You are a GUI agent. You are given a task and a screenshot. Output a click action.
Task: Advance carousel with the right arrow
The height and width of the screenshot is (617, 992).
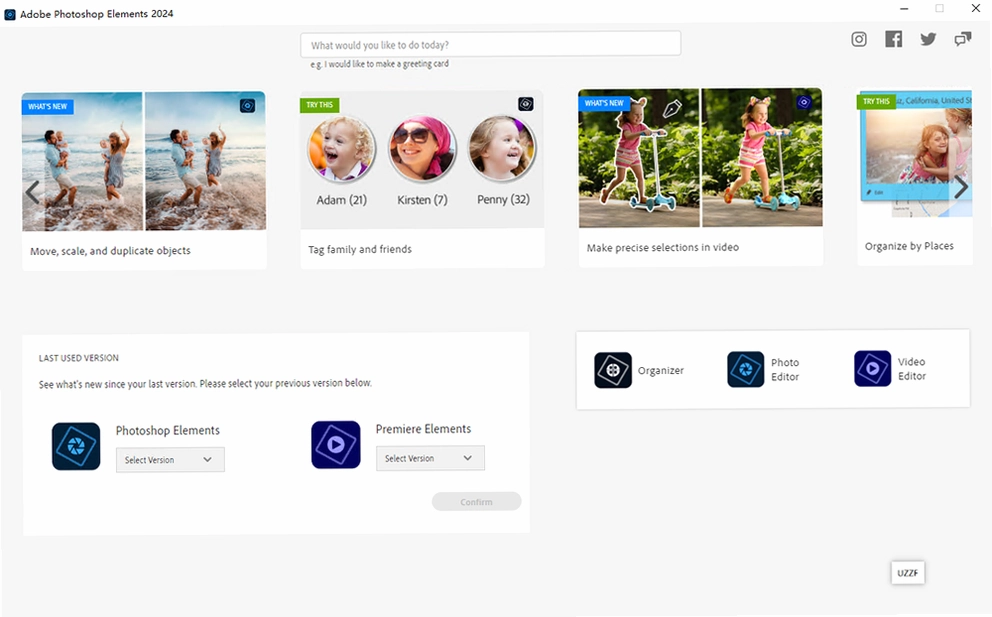pos(961,187)
